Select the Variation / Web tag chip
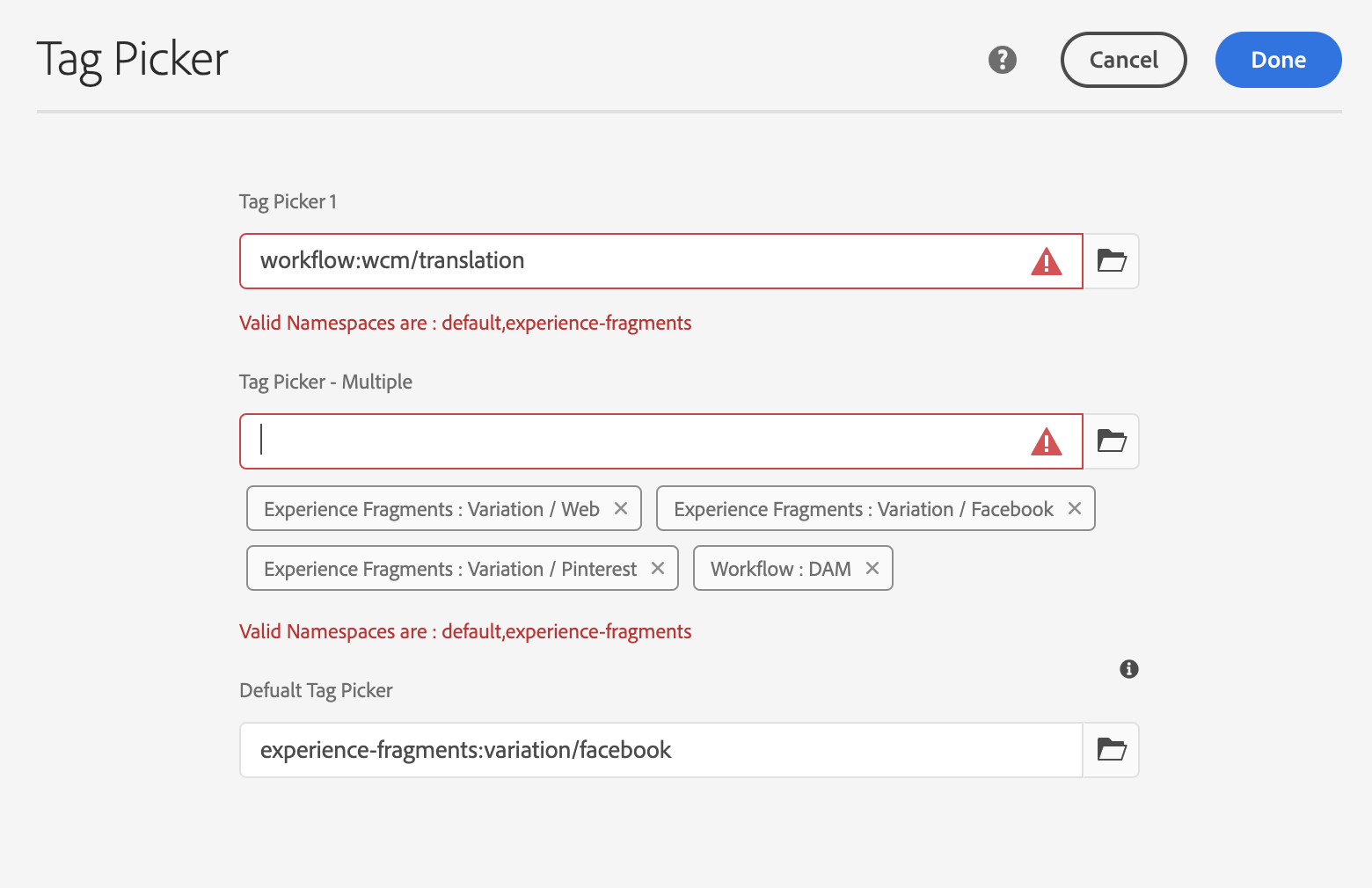Image resolution: width=1372 pixels, height=888 pixels. 431,509
